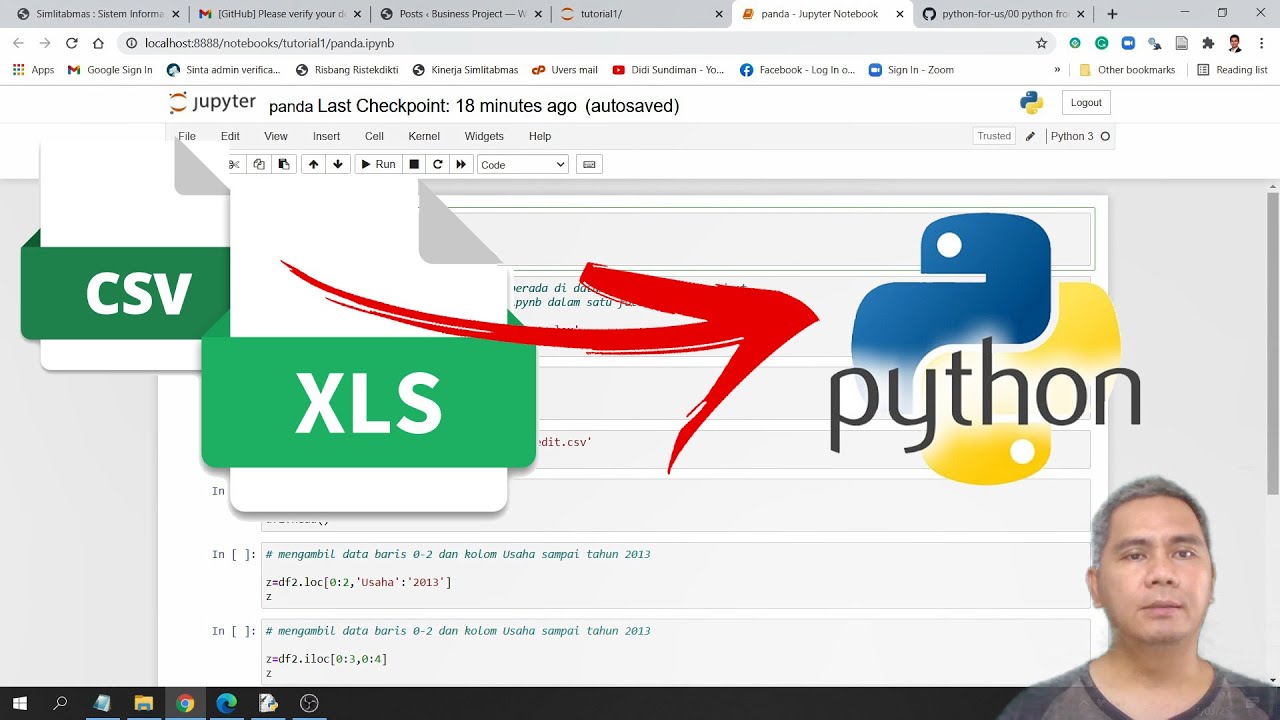Open the Insert menu
The height and width of the screenshot is (720, 1280).
tap(326, 136)
